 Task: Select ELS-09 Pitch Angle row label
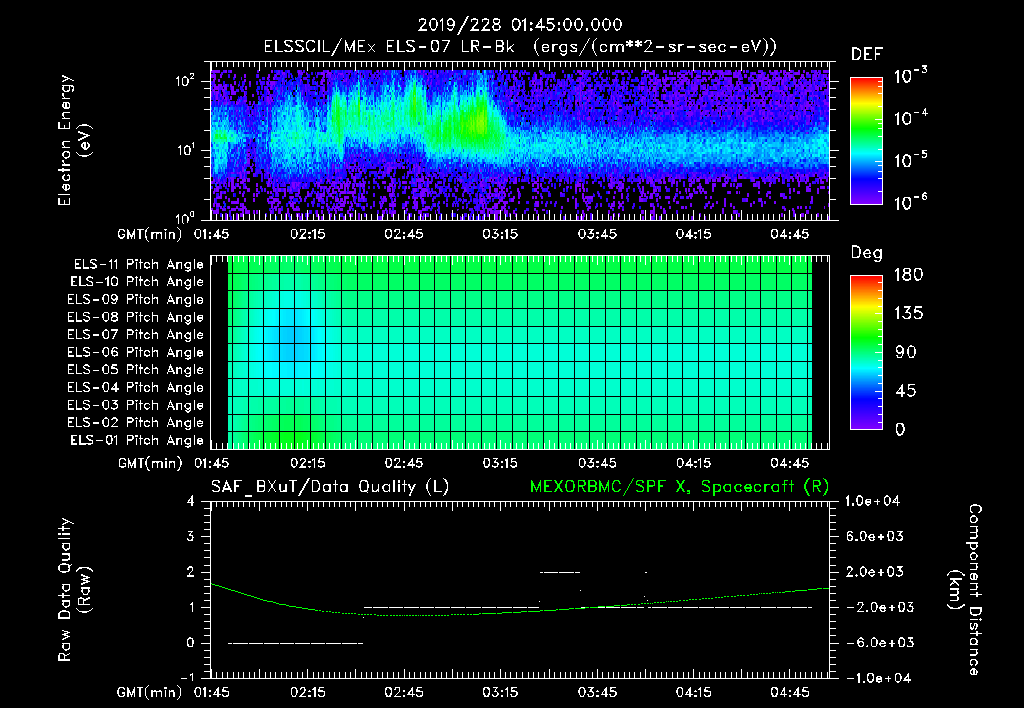pyautogui.click(x=135, y=300)
